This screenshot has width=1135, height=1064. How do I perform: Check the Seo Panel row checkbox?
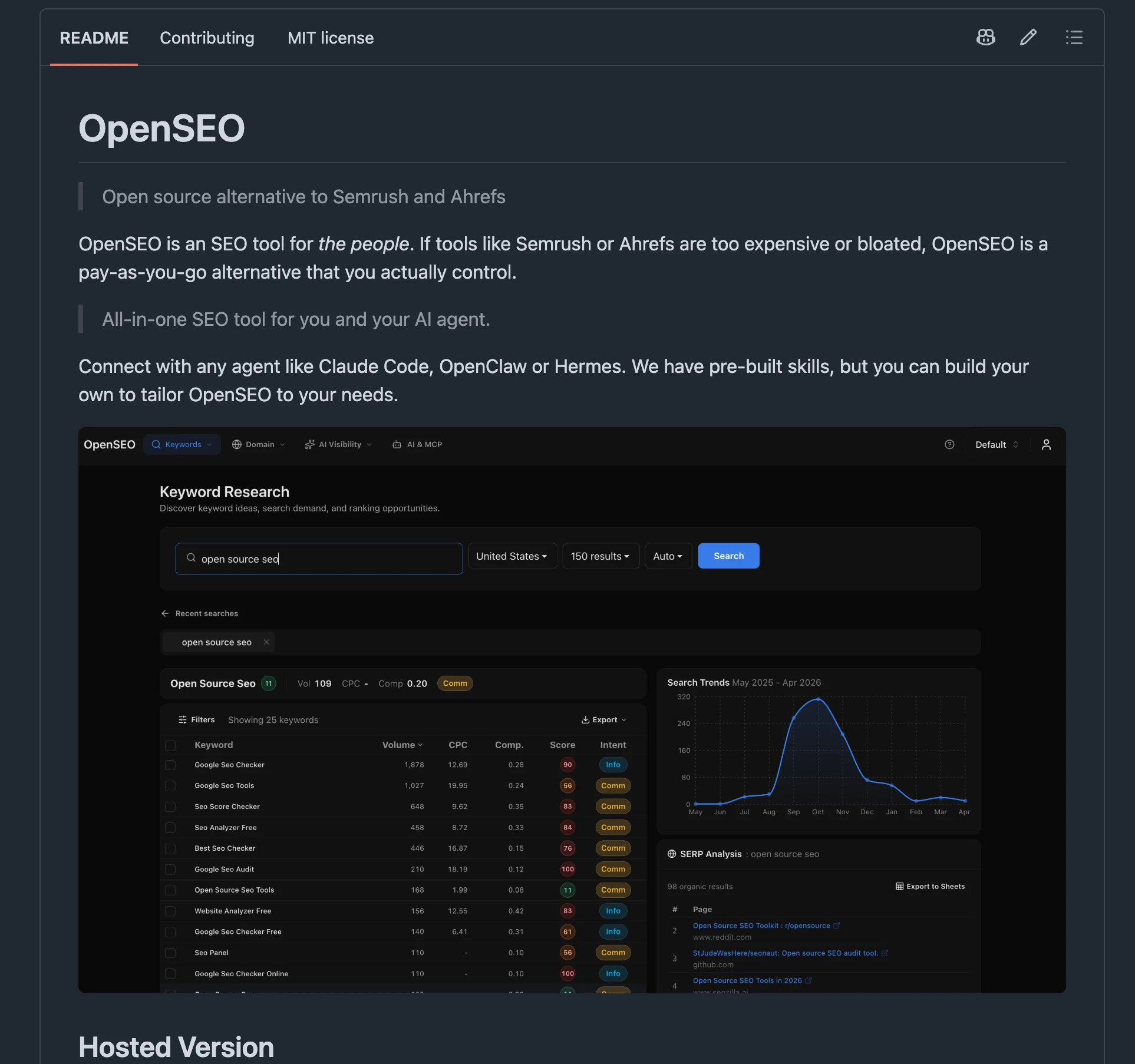170,953
